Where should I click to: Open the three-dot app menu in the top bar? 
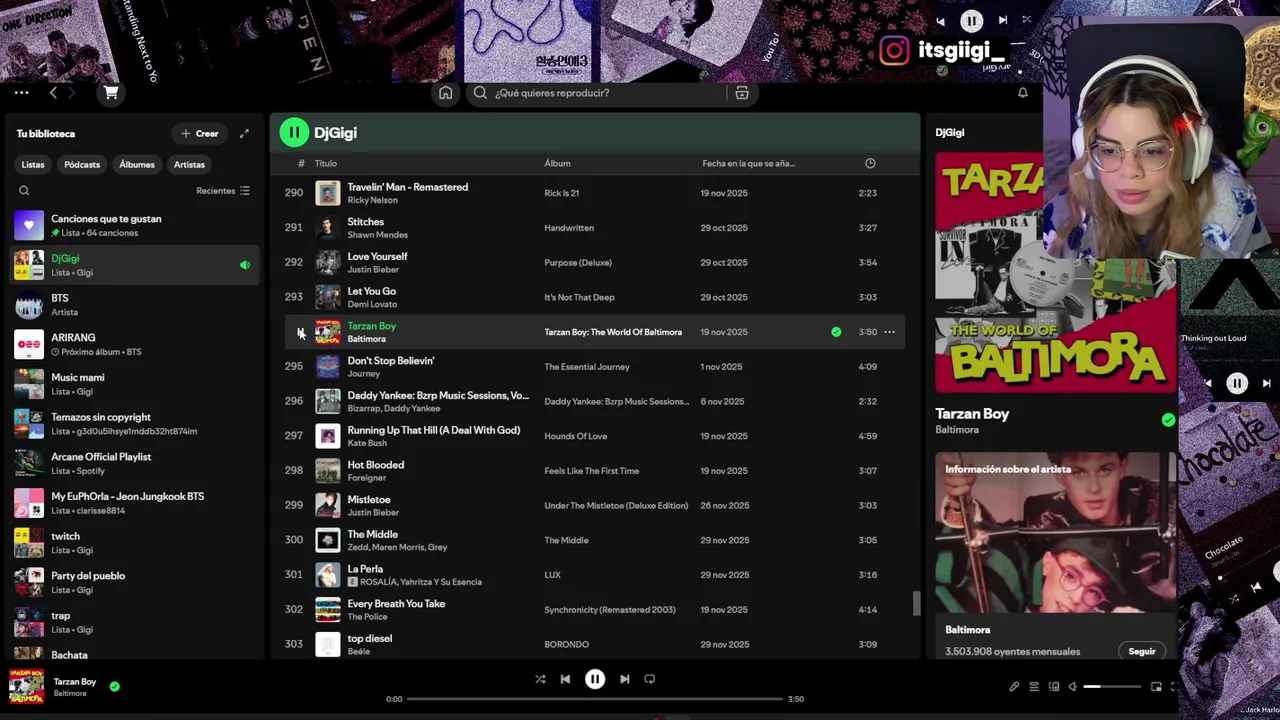coord(21,93)
